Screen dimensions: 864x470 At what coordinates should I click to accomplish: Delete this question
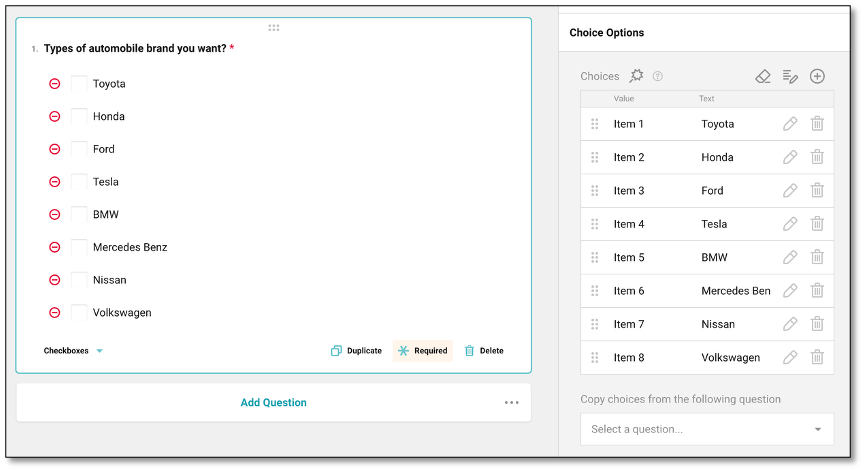pyautogui.click(x=484, y=350)
